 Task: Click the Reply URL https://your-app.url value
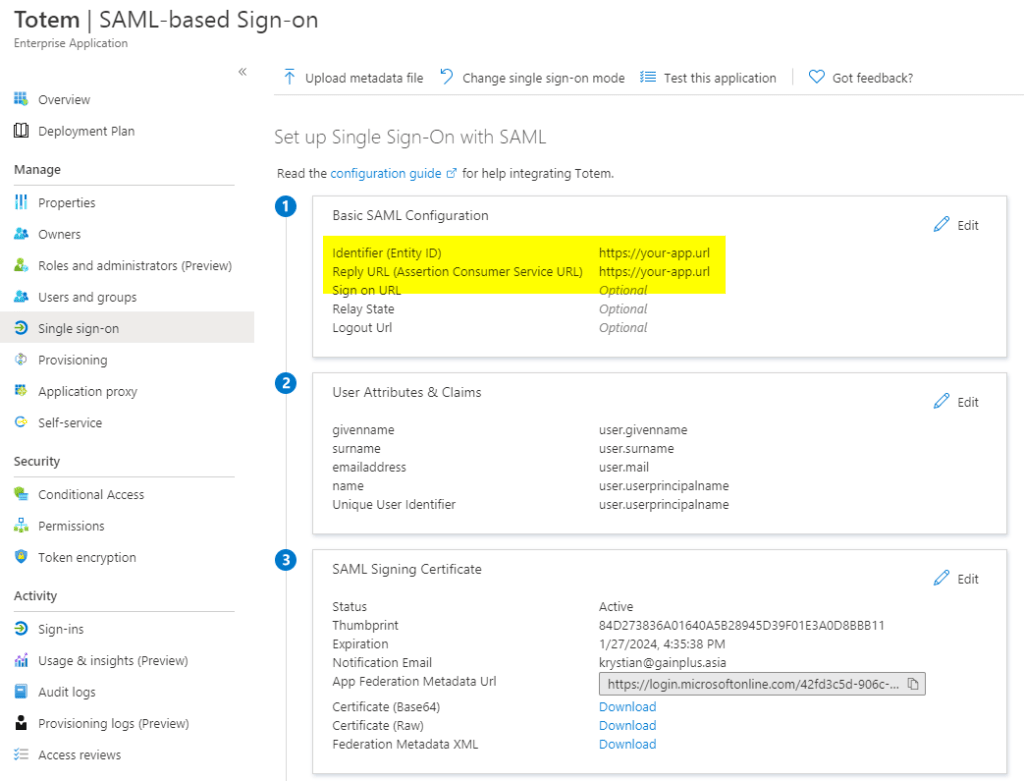click(654, 271)
